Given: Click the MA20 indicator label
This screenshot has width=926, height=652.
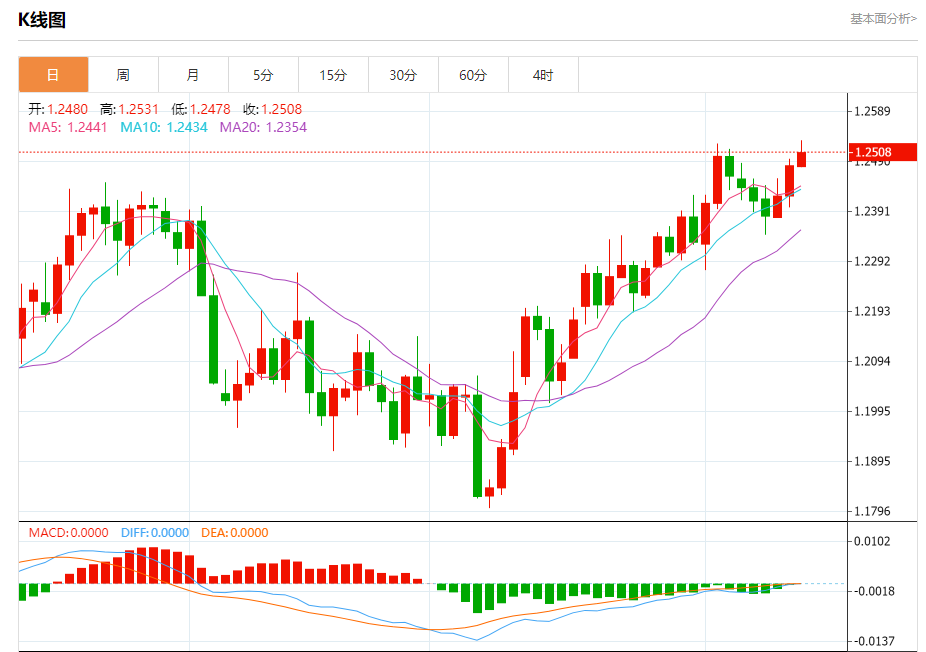Looking at the screenshot, I should pyautogui.click(x=263, y=127).
